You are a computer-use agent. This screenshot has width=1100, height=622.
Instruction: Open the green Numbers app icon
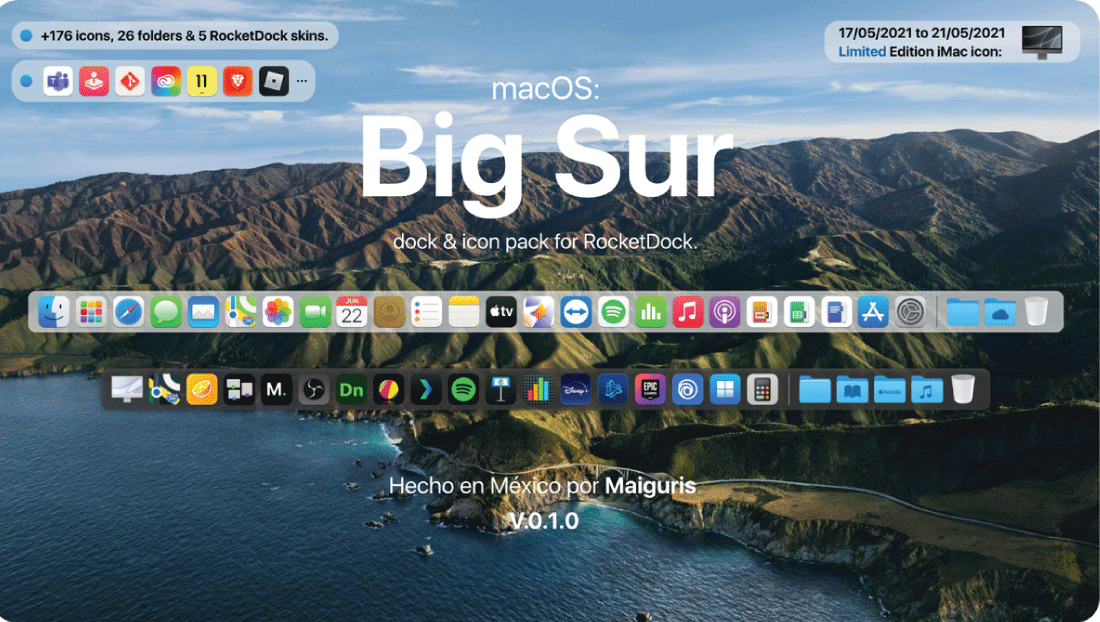coord(650,312)
